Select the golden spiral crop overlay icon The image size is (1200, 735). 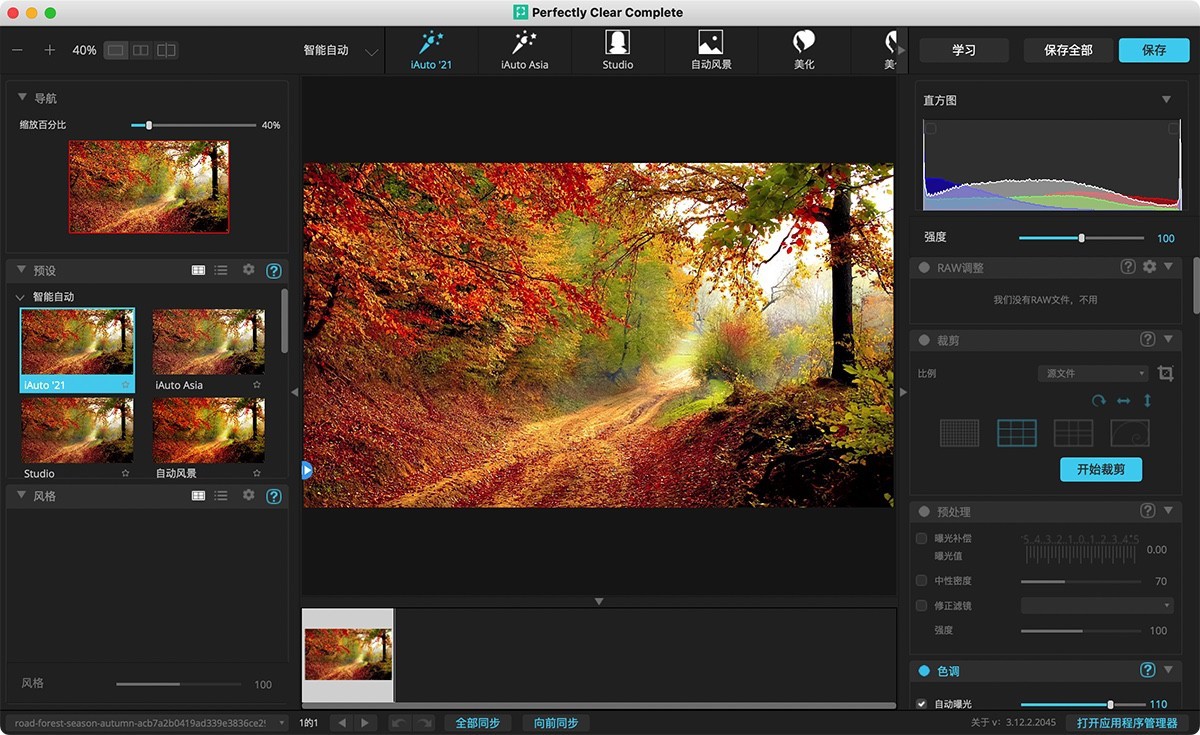click(1129, 432)
